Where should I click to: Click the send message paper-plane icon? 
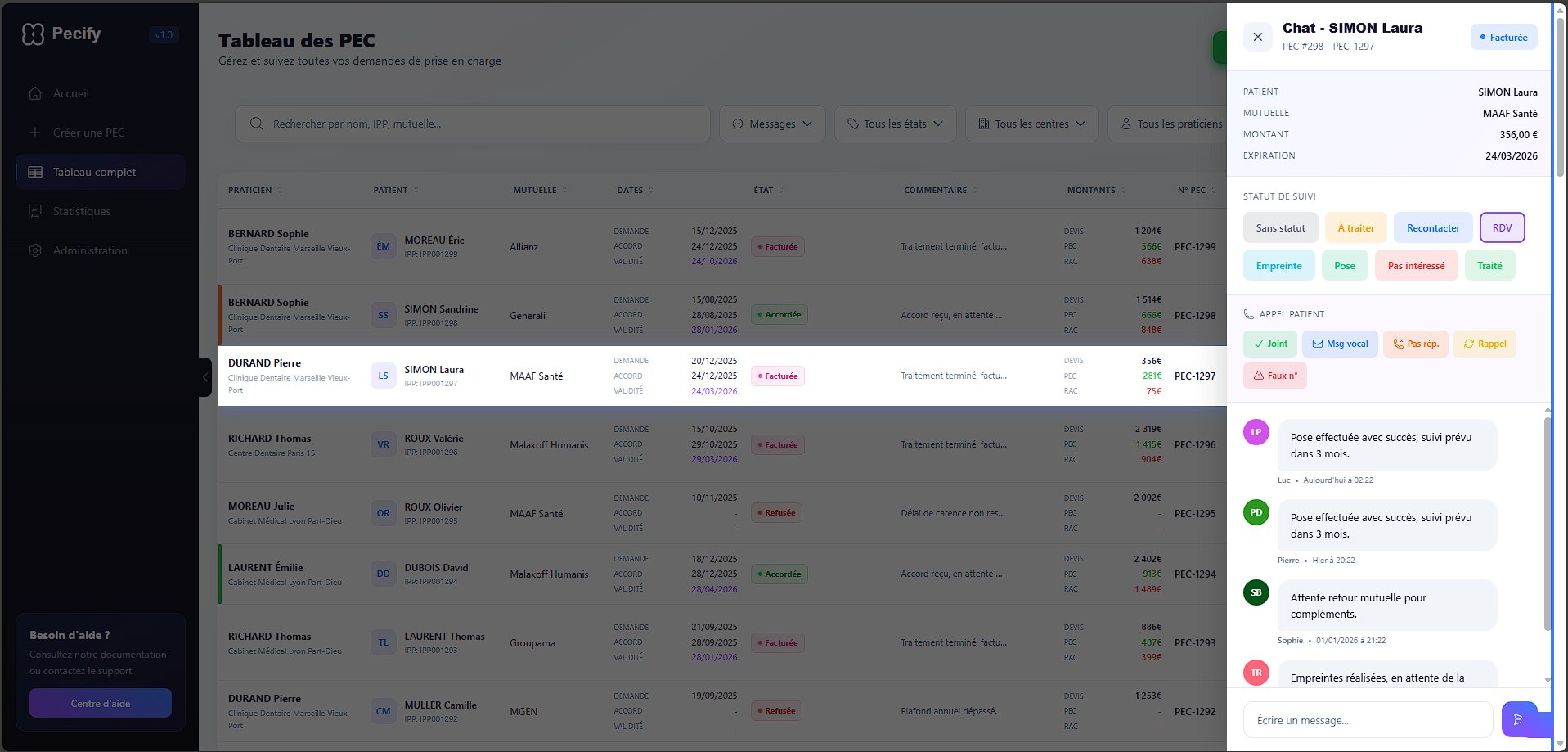tap(1518, 719)
